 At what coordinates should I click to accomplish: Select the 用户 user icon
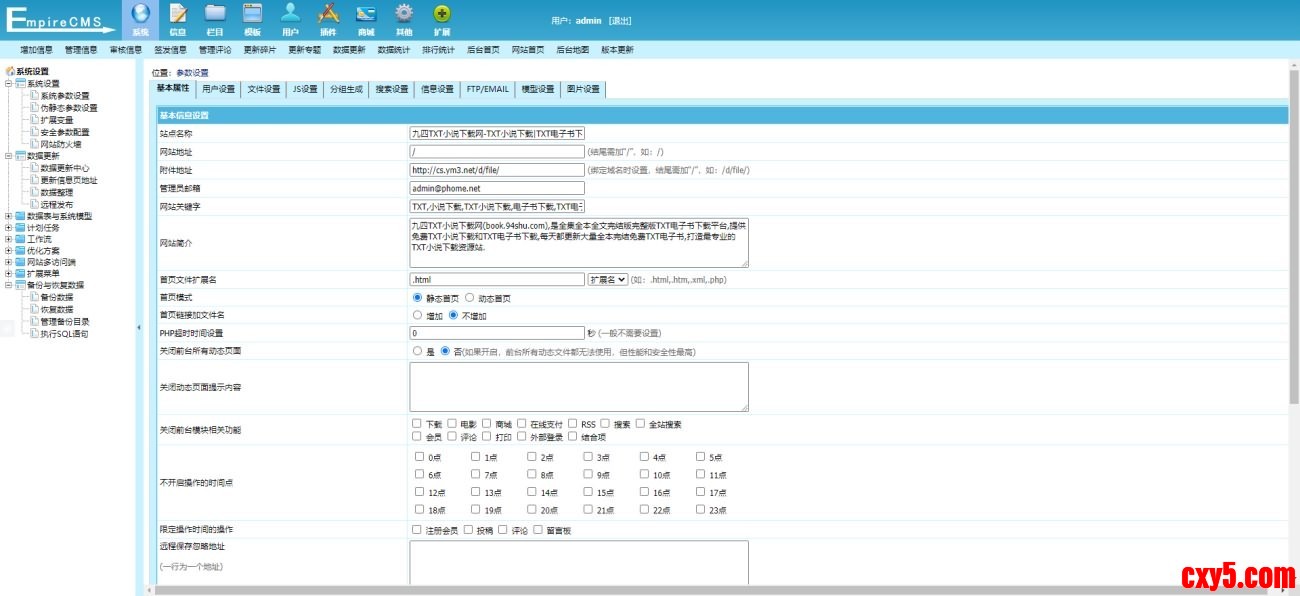click(x=290, y=14)
